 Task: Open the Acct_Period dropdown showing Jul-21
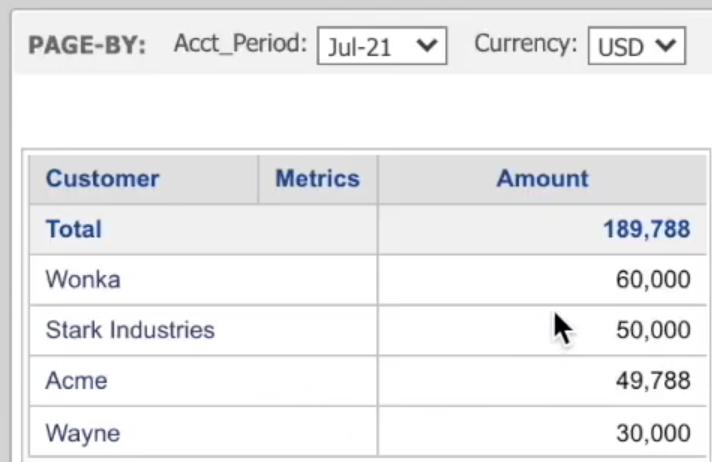[x=382, y=46]
